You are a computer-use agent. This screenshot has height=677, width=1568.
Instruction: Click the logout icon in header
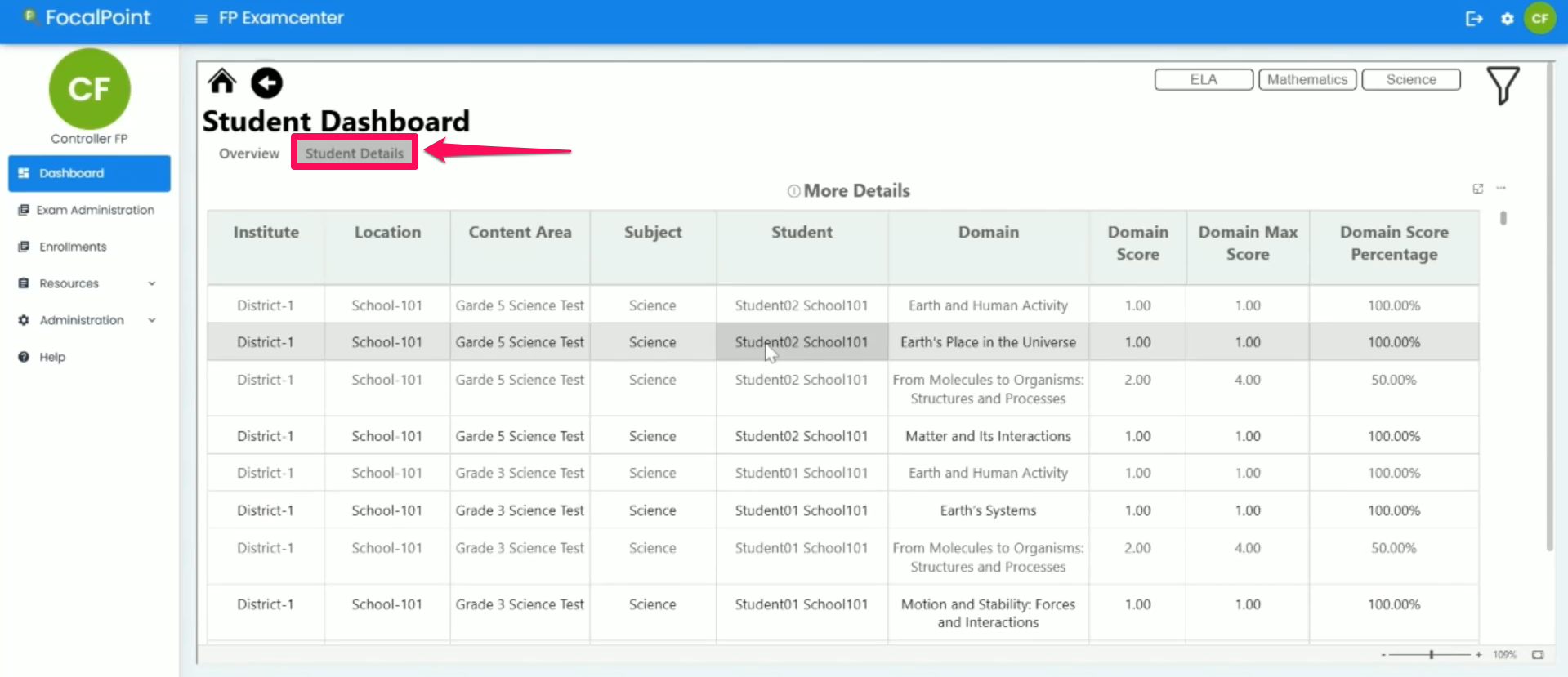(1474, 18)
